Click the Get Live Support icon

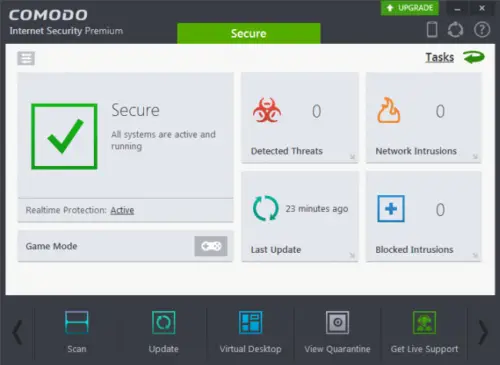click(x=424, y=322)
